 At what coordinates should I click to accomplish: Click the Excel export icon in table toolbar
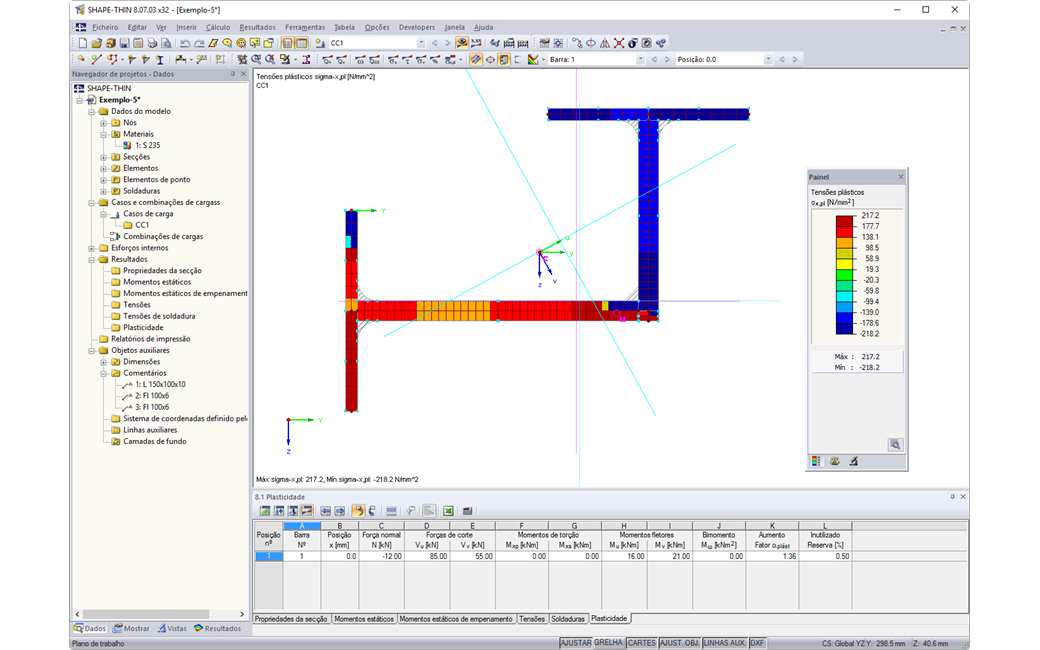click(x=448, y=511)
